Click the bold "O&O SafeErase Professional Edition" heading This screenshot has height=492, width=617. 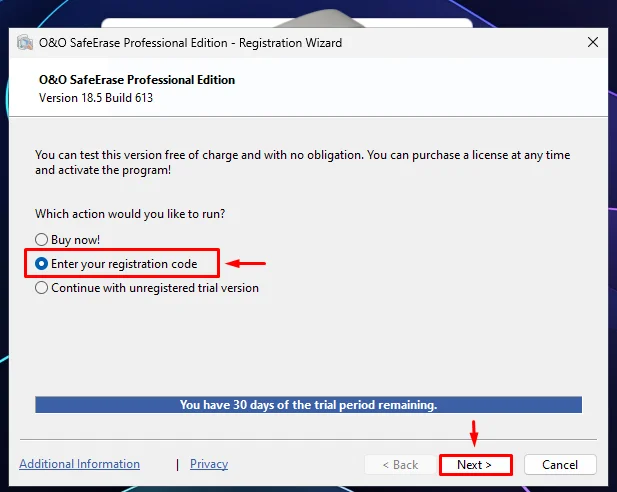(x=137, y=80)
